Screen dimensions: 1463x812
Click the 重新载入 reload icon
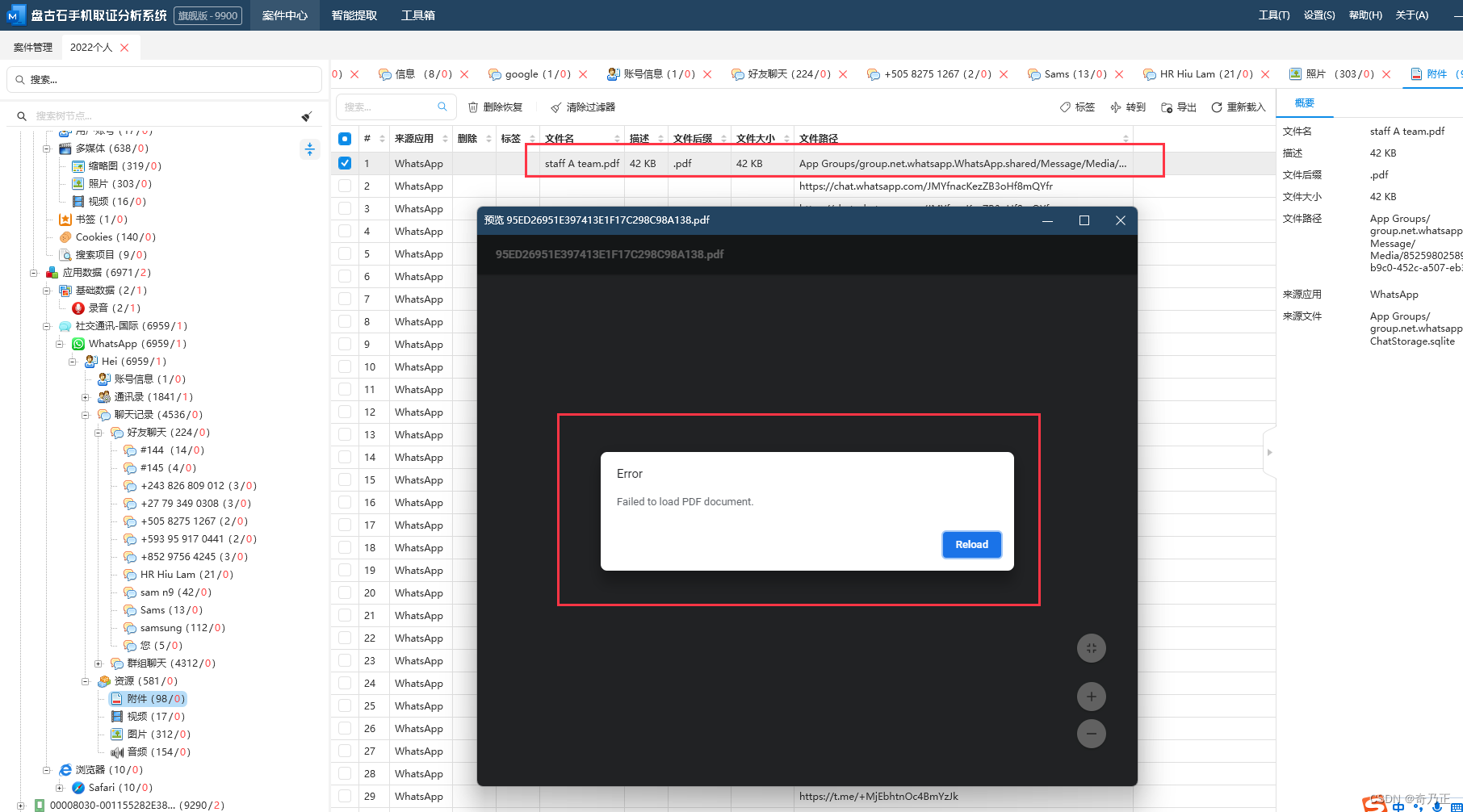(1216, 107)
